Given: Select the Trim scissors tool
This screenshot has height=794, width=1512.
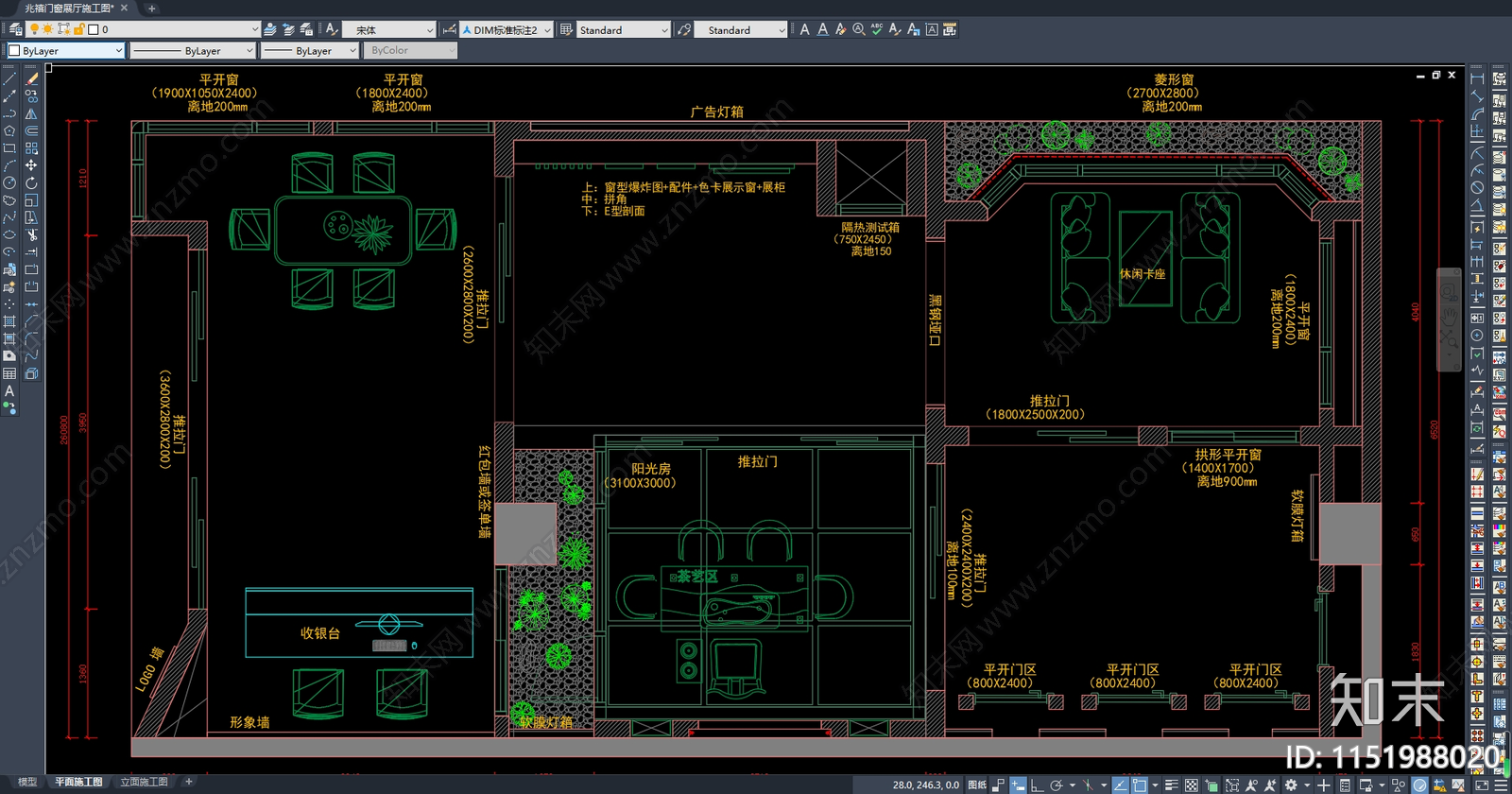Looking at the screenshot, I should click(31, 234).
